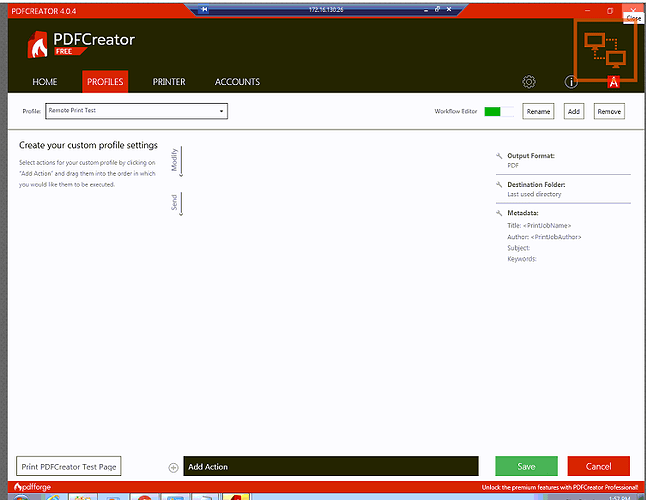The height and width of the screenshot is (500, 646).
Task: Click the wrench icon beside Output Format
Action: click(x=499, y=156)
